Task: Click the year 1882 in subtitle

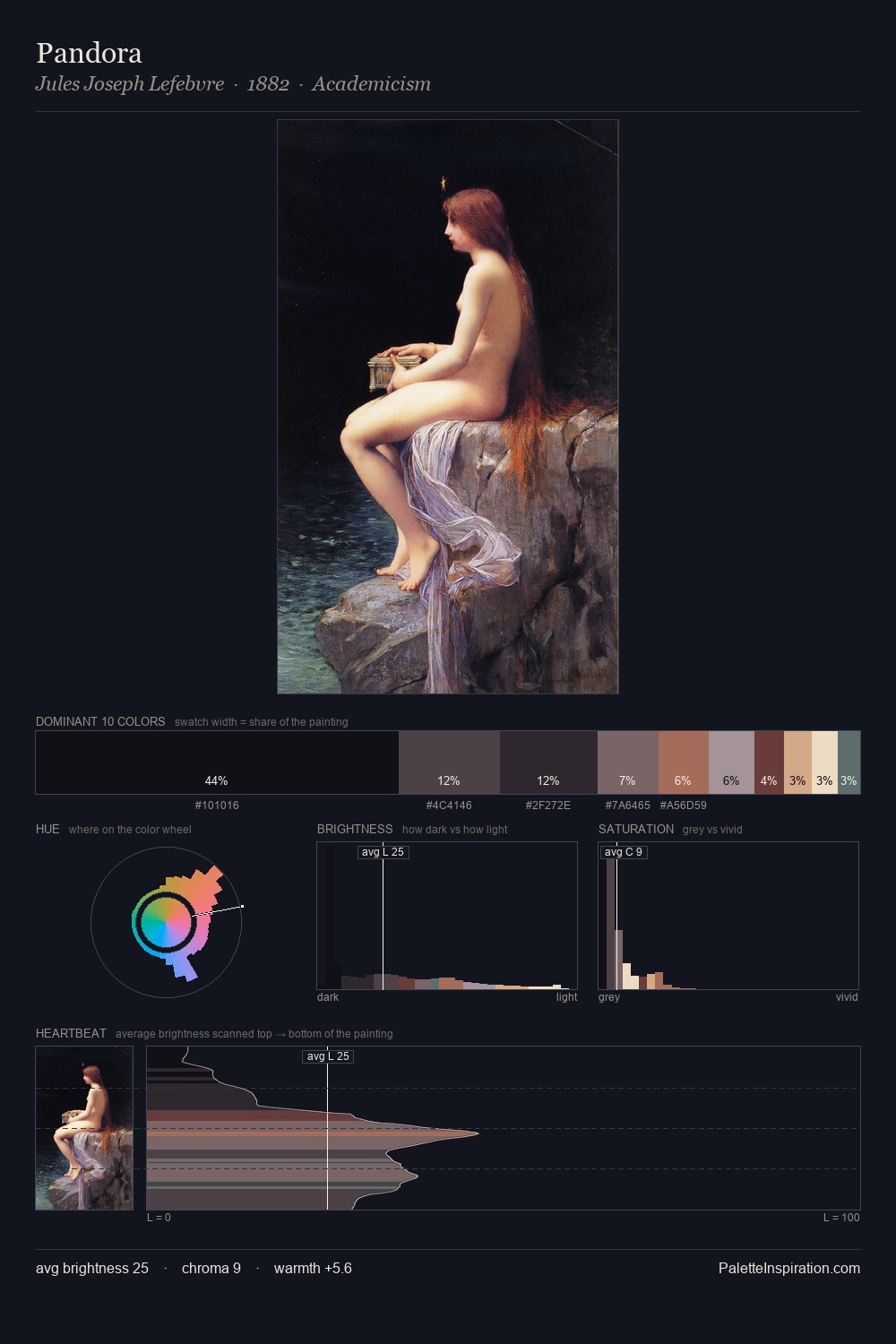Action: coord(268,84)
